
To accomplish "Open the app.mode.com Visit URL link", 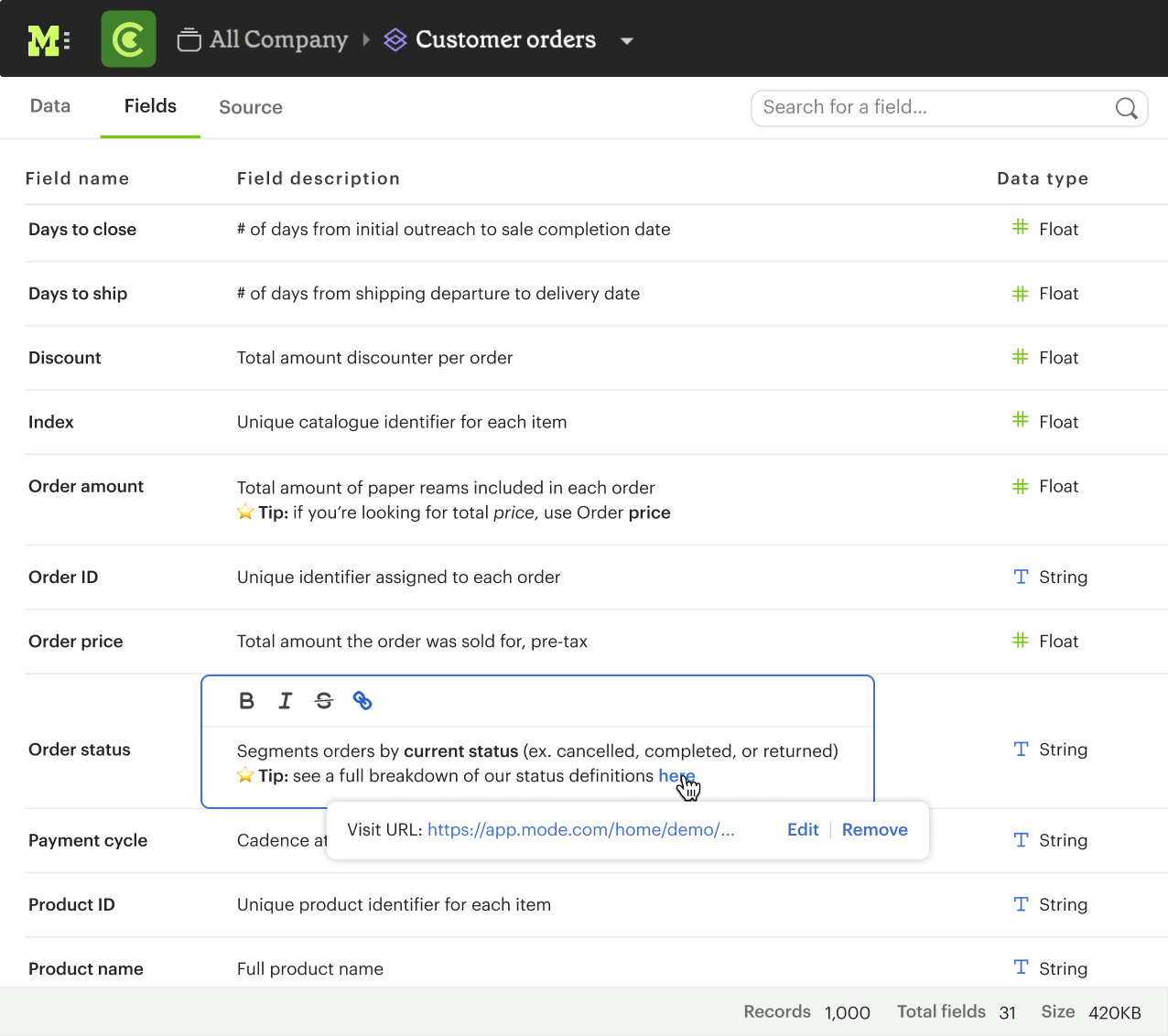I will [x=580, y=830].
